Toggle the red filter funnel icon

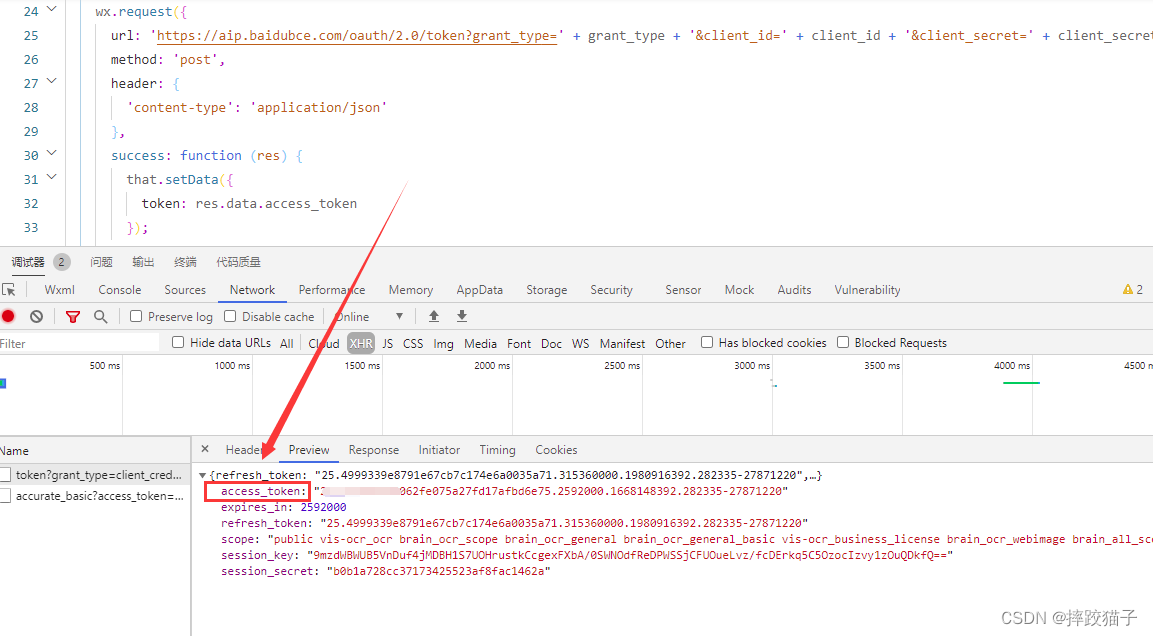[73, 316]
